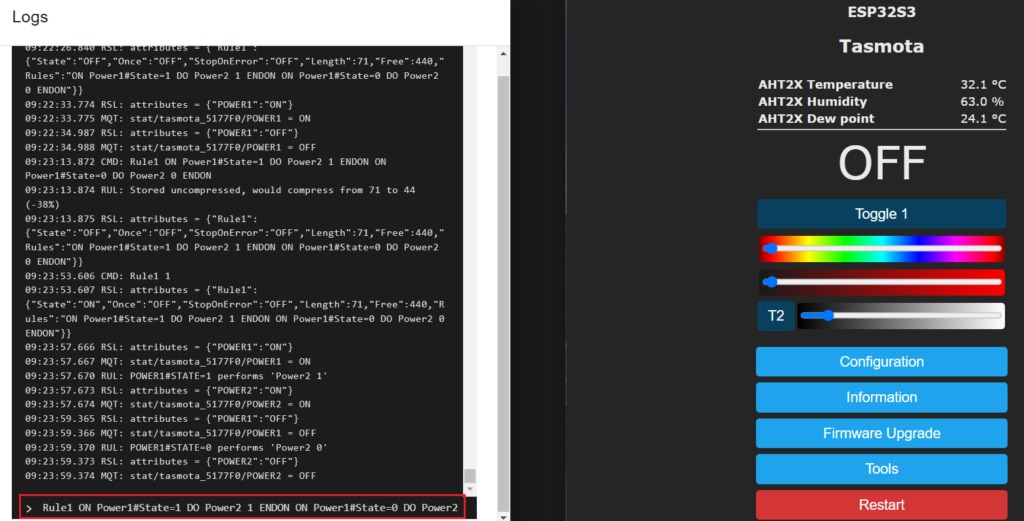Click the red Restart button
The width and height of the screenshot is (1024, 521).
pos(881,505)
